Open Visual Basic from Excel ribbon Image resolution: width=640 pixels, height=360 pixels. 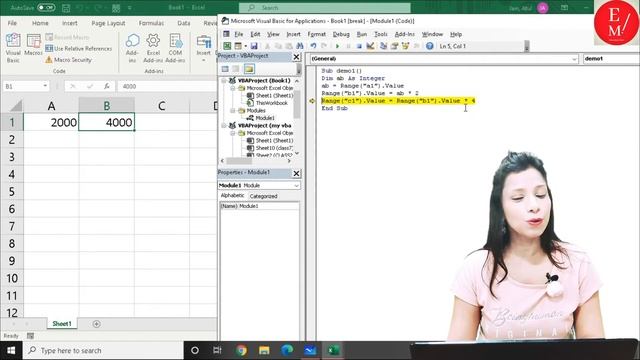click(13, 48)
